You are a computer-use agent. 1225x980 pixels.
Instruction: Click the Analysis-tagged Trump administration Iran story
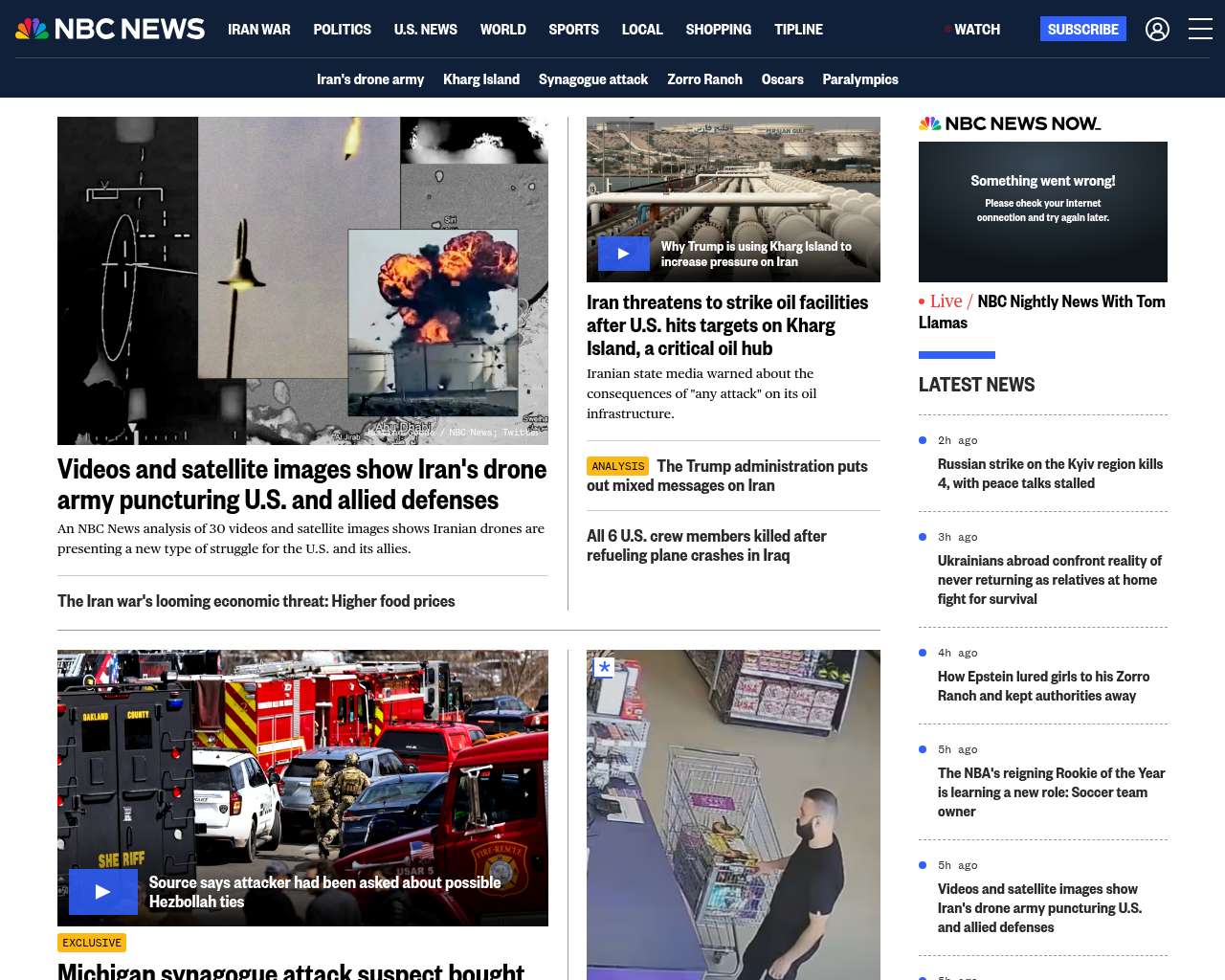point(727,476)
